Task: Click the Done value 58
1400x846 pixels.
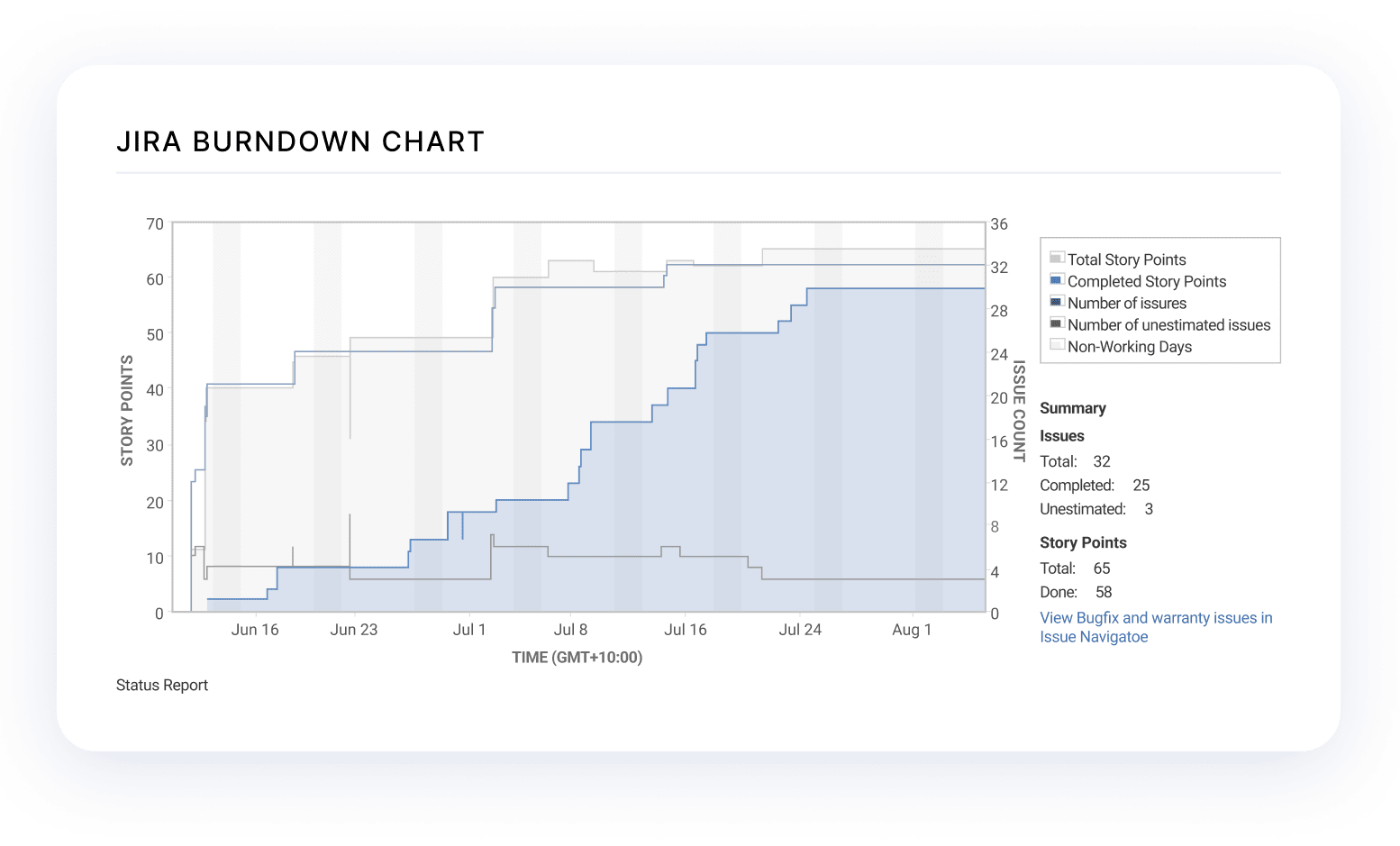Action: 1104,592
